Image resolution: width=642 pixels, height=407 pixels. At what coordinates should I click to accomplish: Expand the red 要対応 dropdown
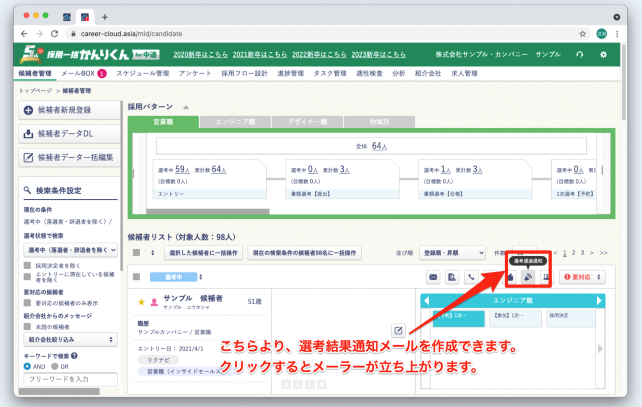tap(584, 277)
